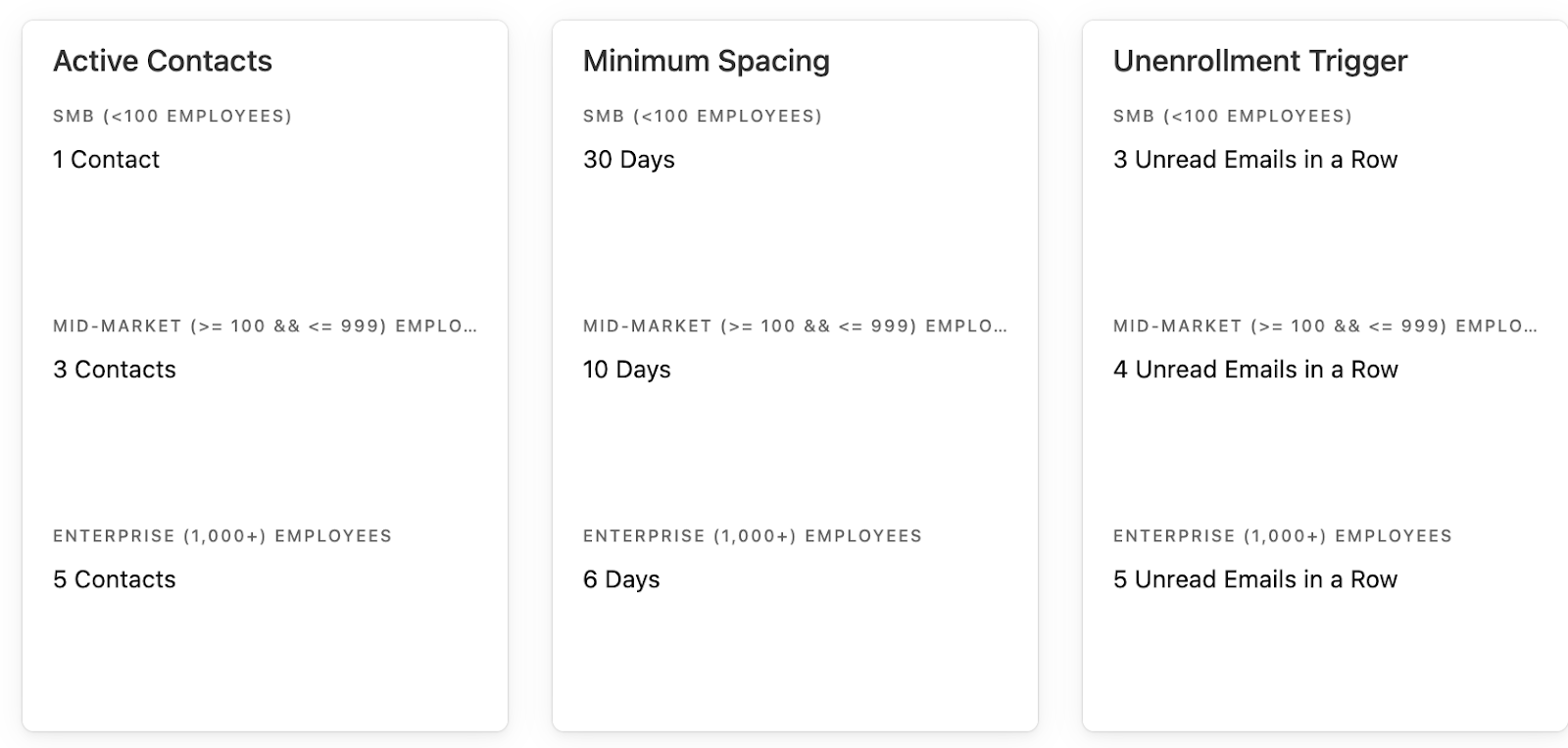1568x748 pixels.
Task: Select "3 Unread Emails in a Row"
Action: point(1254,160)
